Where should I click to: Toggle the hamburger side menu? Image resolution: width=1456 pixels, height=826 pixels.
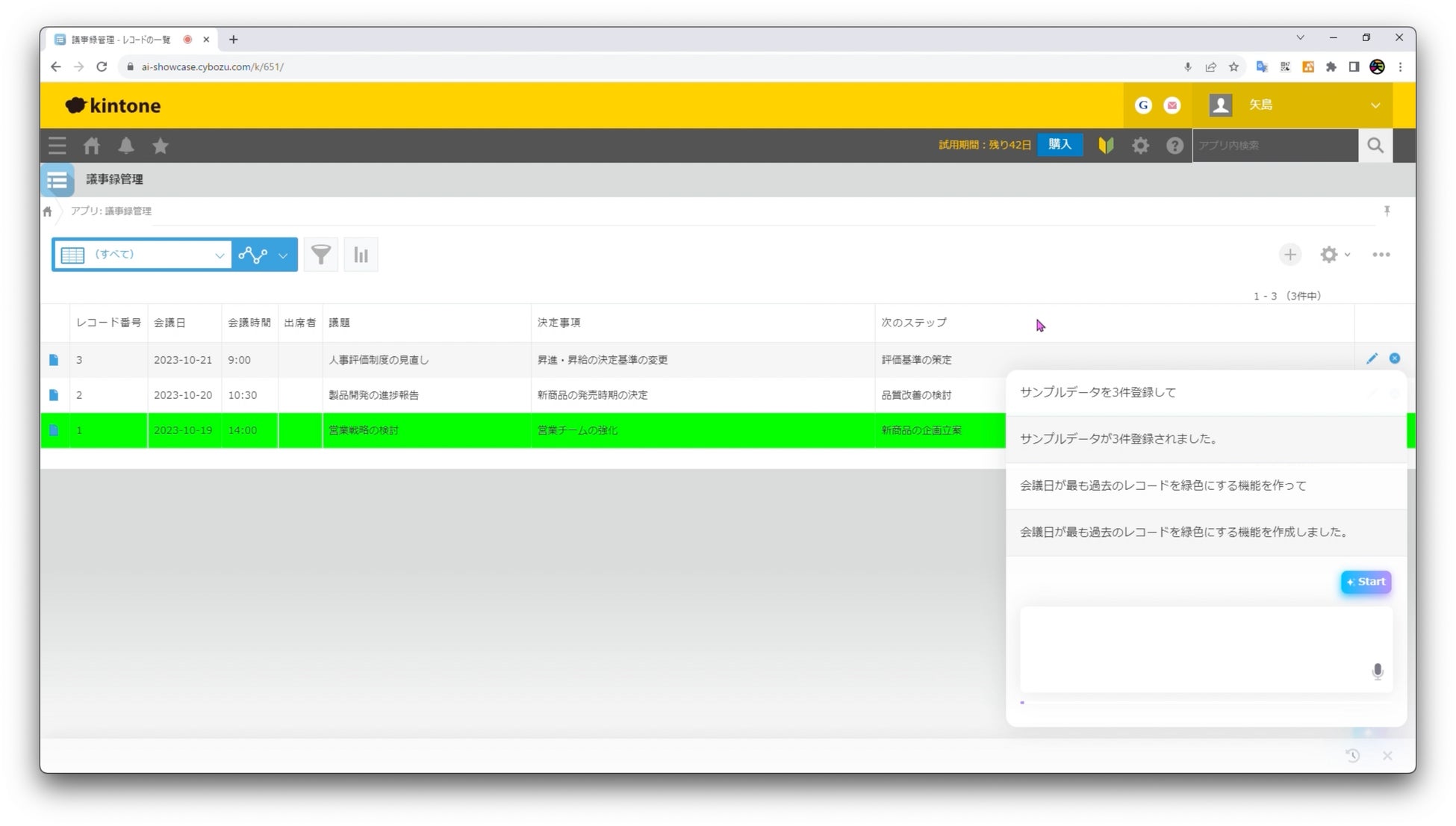57,146
